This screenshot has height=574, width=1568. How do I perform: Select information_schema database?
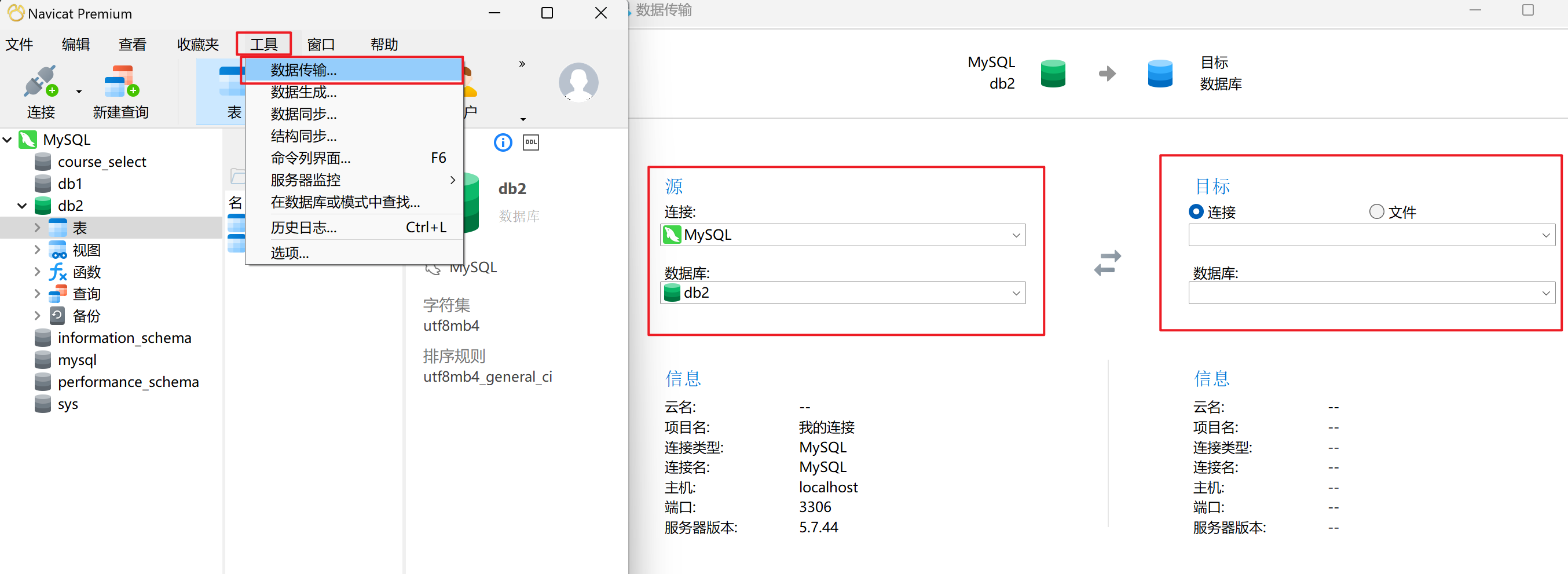124,338
